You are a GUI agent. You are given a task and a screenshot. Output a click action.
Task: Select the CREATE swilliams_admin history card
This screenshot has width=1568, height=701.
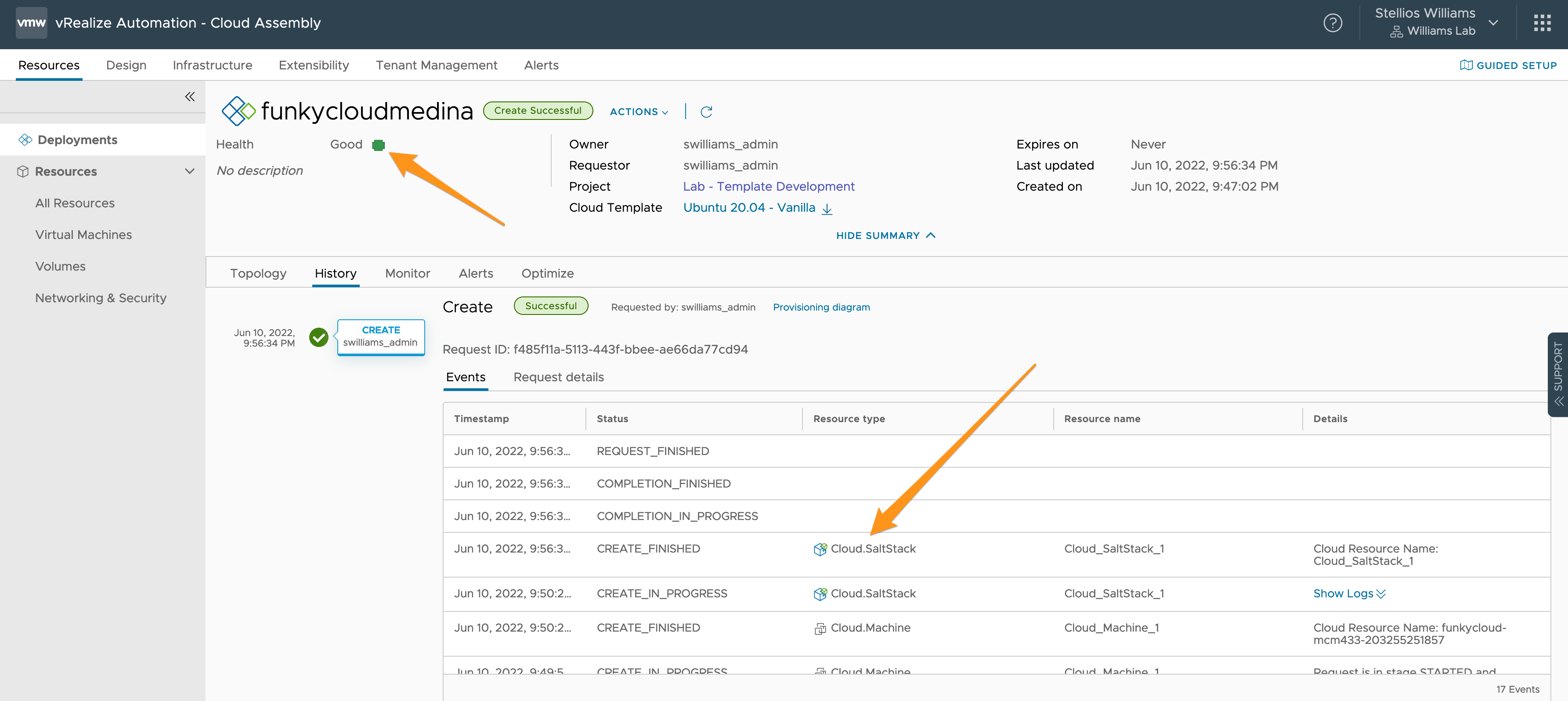(380, 336)
